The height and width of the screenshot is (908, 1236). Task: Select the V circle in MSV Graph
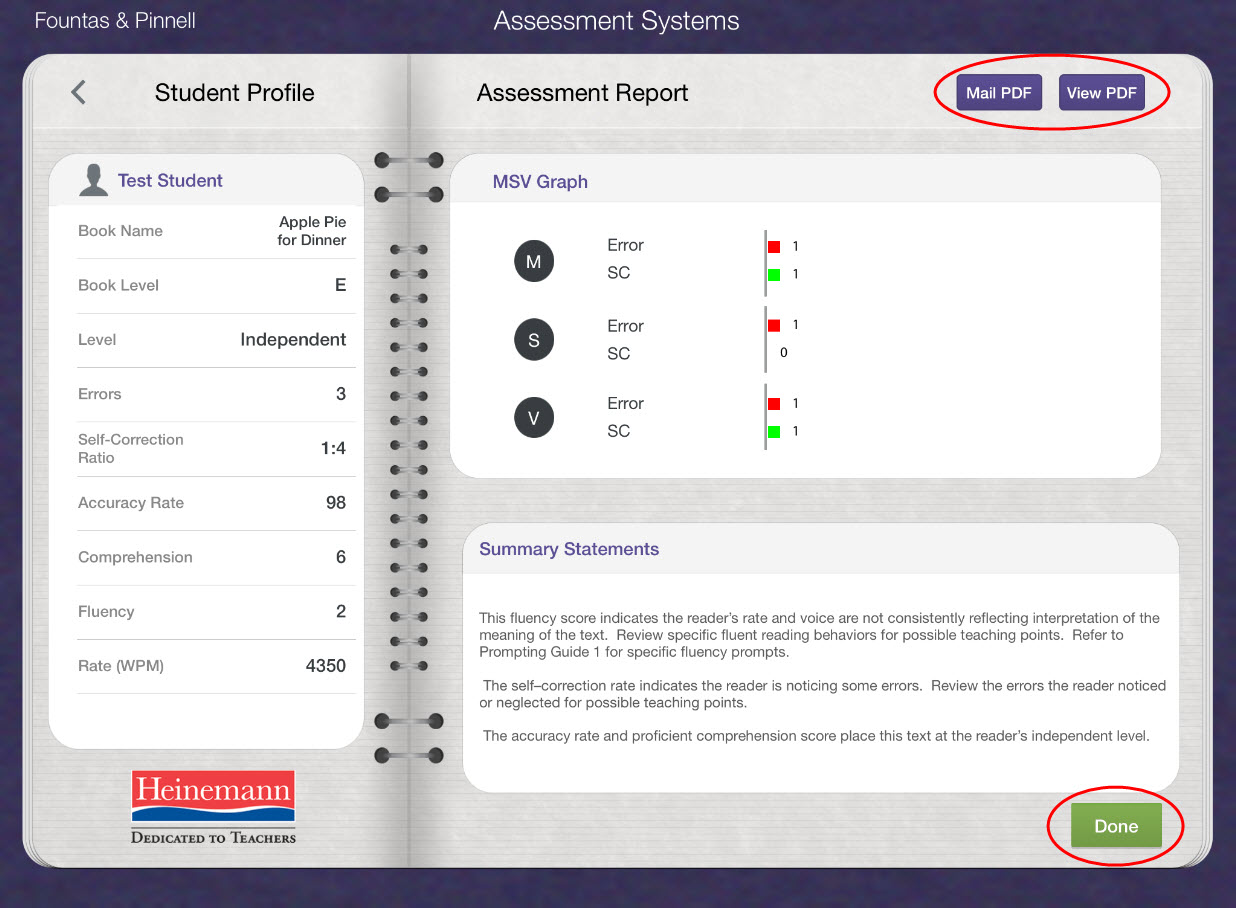[x=534, y=417]
